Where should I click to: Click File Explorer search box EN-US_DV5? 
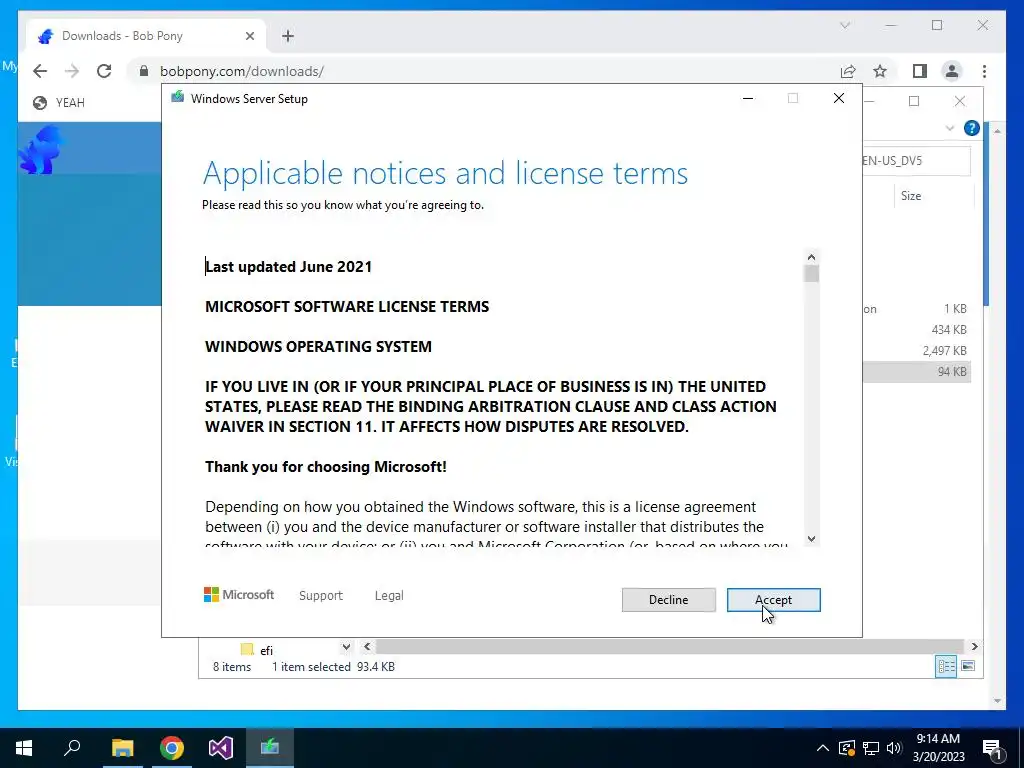(x=916, y=161)
